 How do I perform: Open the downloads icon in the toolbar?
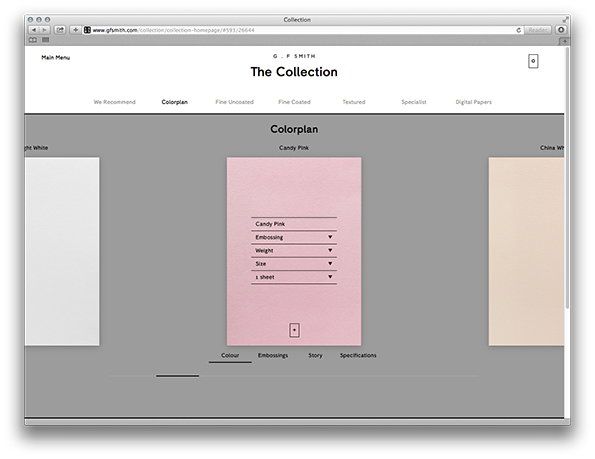click(561, 30)
